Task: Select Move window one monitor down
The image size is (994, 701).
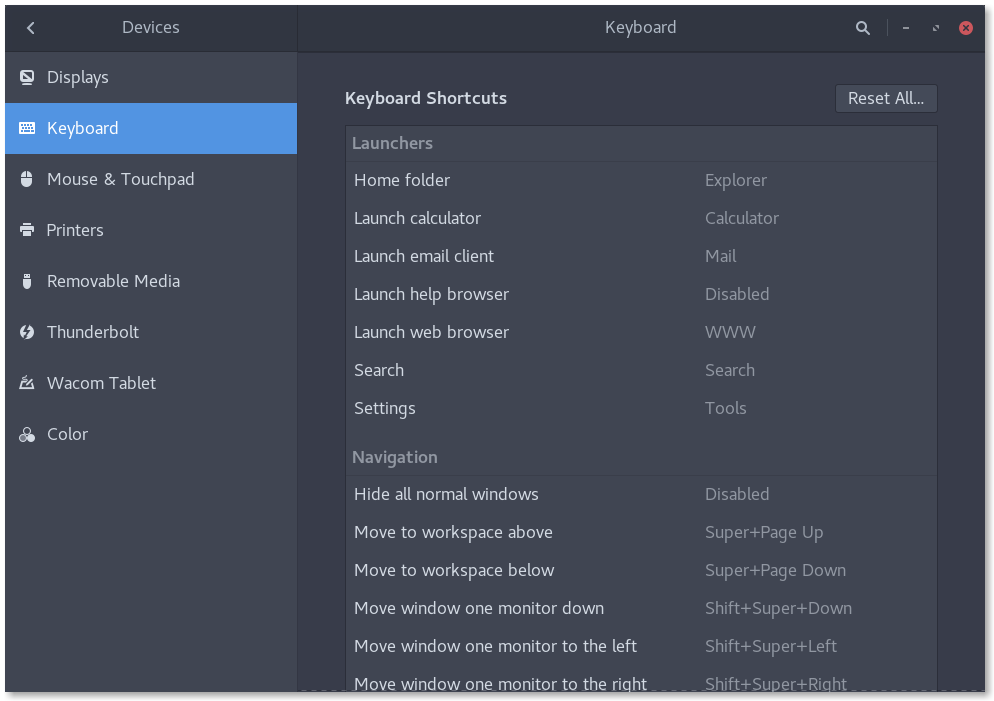Action: pos(641,608)
